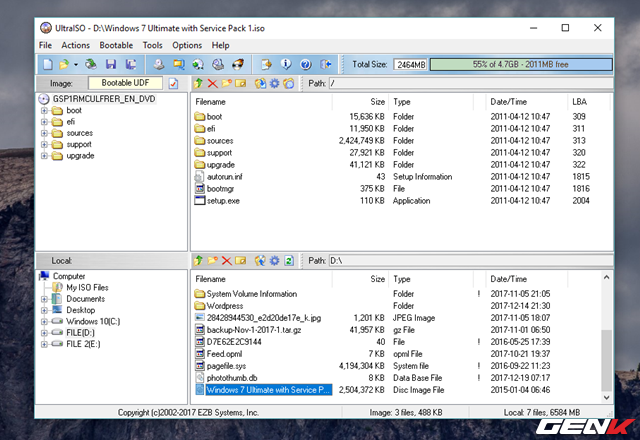
Task: Expand the Desktop node in Local tree
Action: [44, 310]
